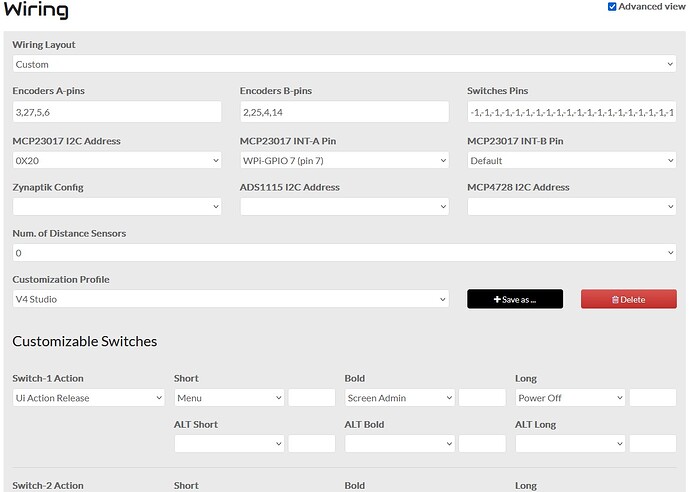The width and height of the screenshot is (690, 492).
Task: Click the Encoders B-pins input field
Action: pyautogui.click(x=344, y=112)
